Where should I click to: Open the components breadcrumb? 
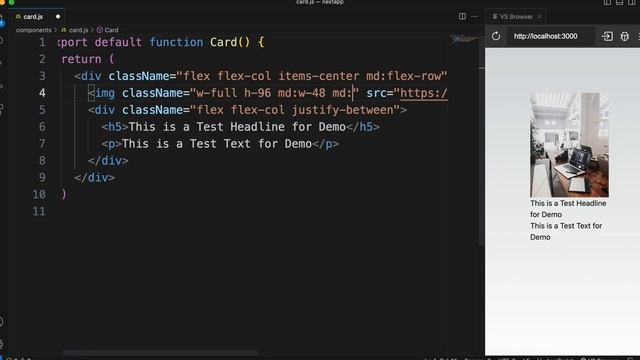click(33, 30)
